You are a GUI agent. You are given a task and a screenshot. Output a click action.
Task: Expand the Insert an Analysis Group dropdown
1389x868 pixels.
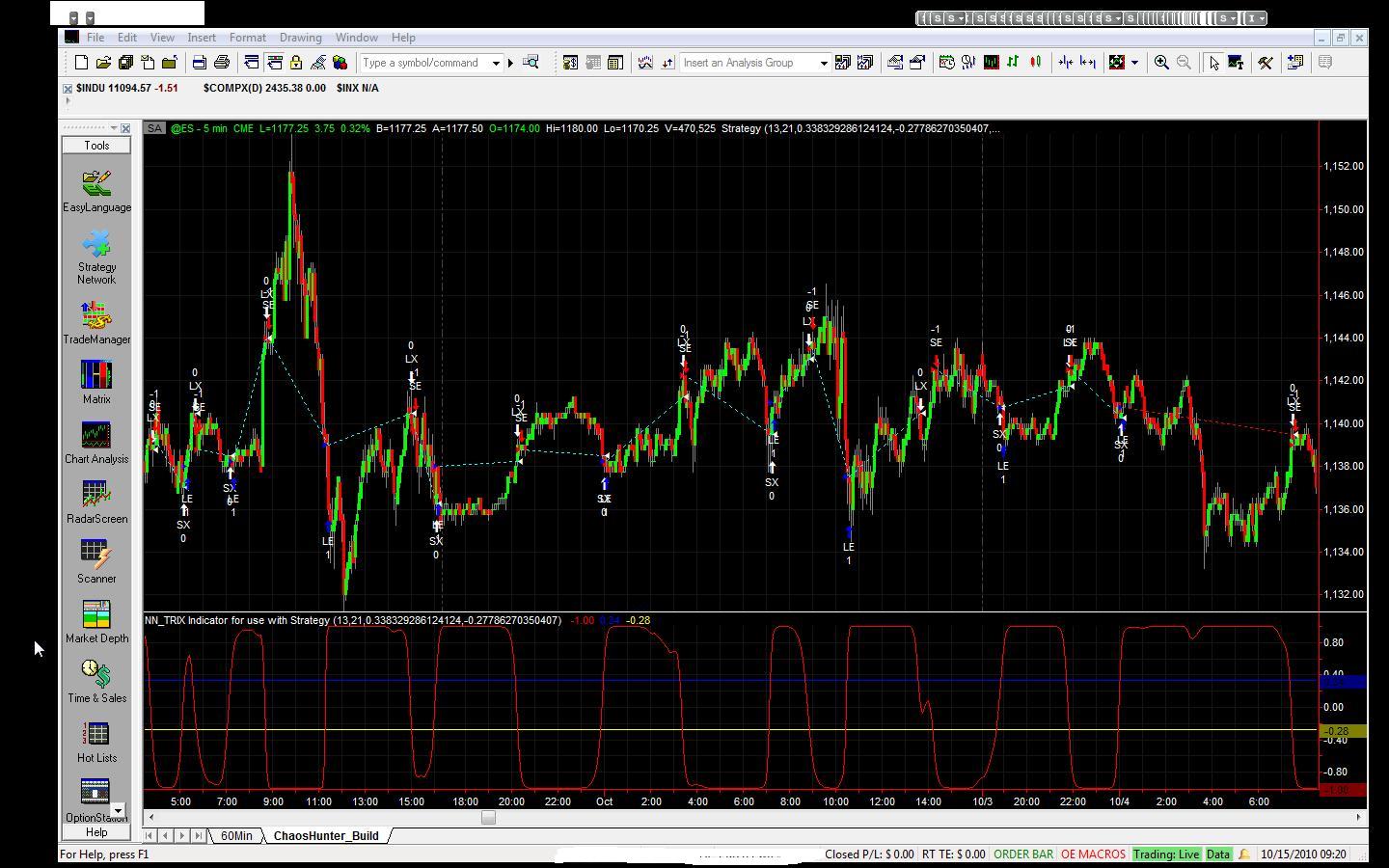[824, 63]
